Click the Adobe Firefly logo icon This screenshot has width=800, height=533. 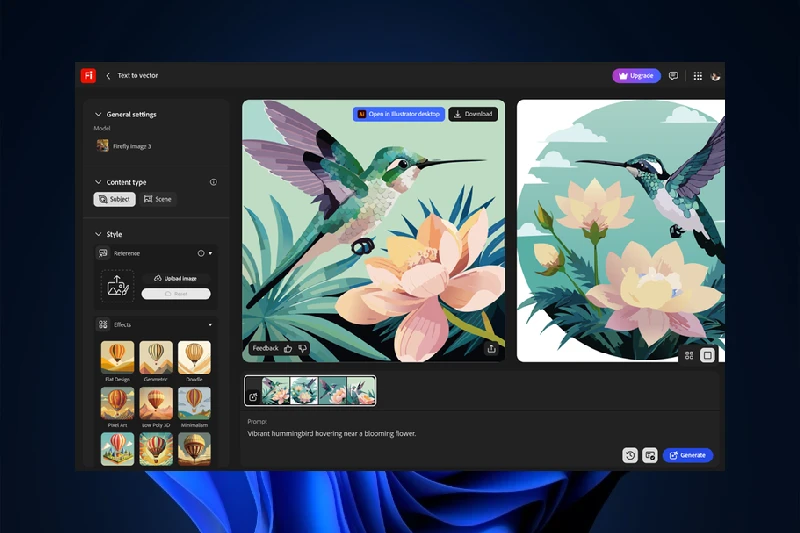click(88, 75)
